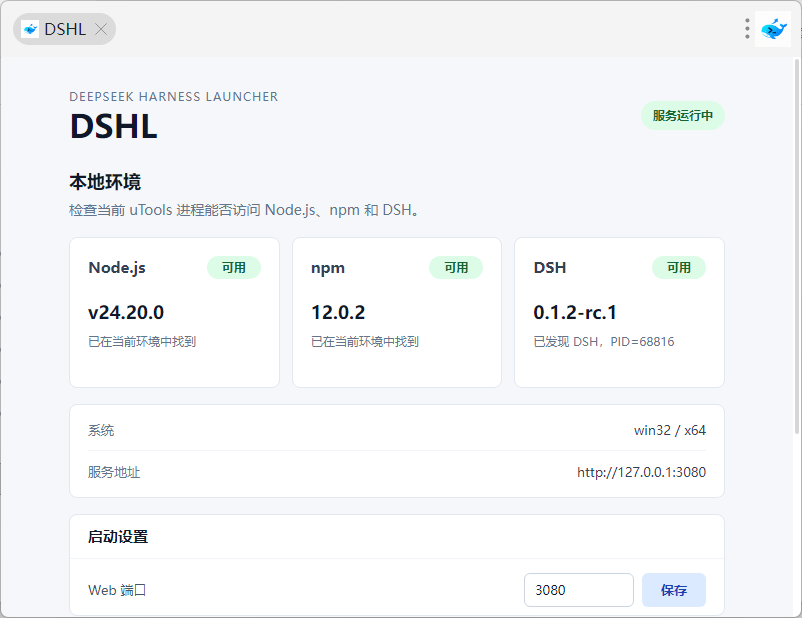Select the DSH version 0.1.2-rc.1

[x=575, y=313]
